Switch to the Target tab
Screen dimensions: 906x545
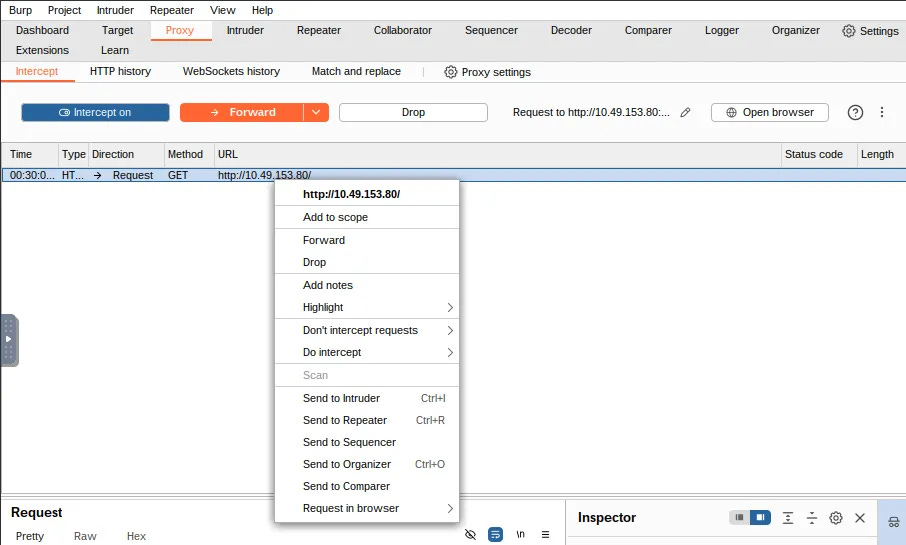pos(117,30)
